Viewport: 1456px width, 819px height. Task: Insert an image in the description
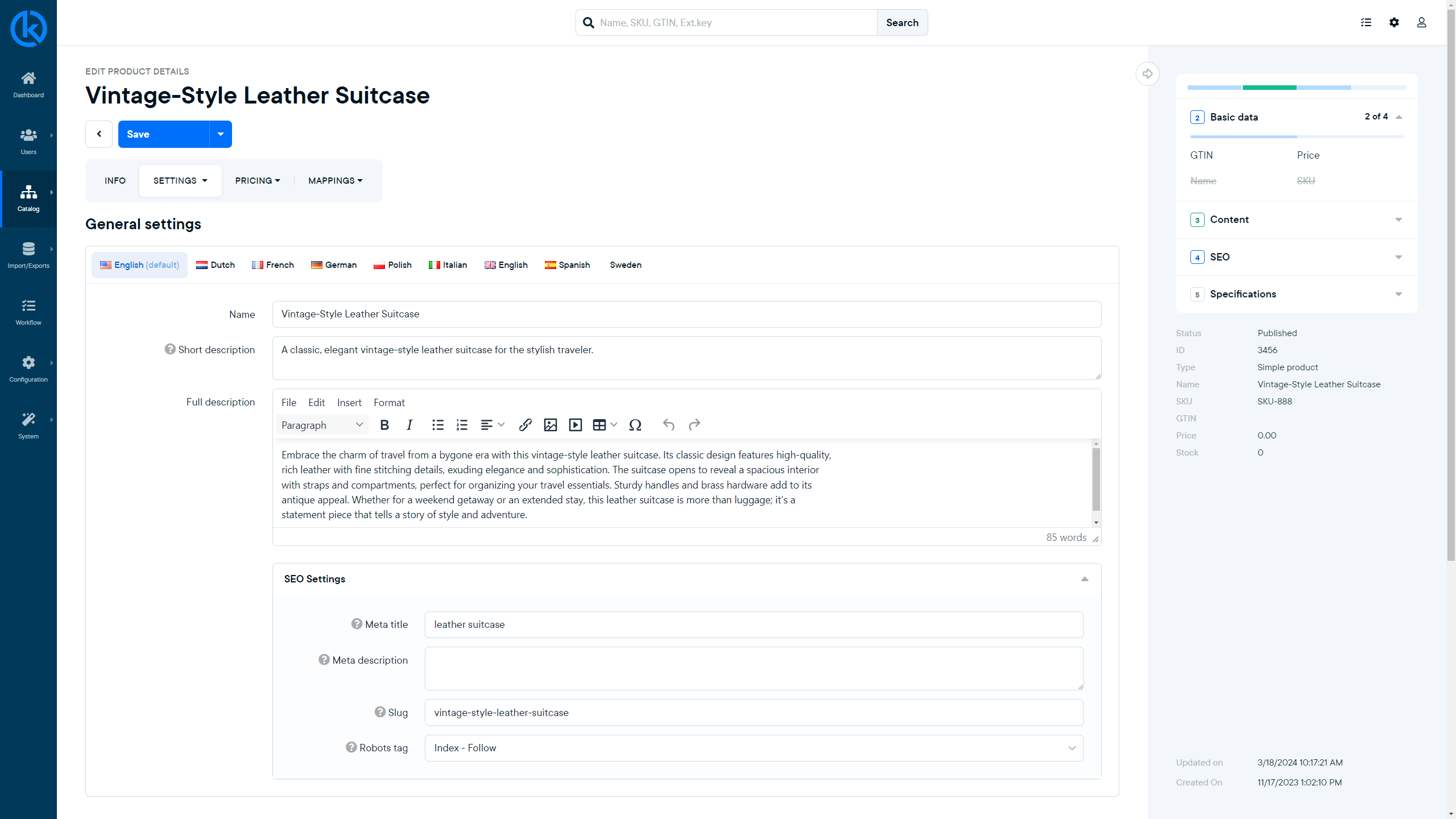point(551,425)
